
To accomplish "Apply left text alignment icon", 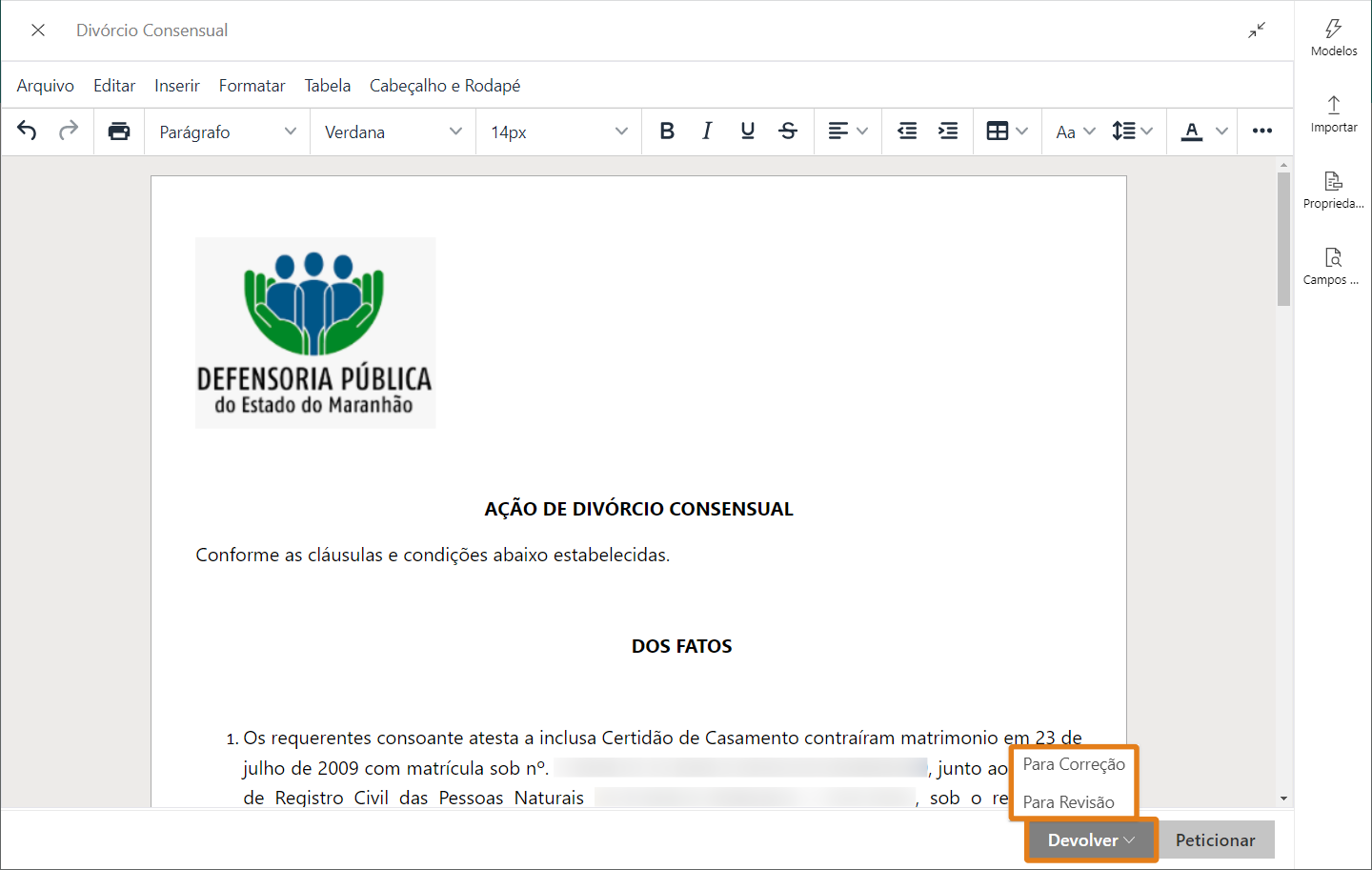I will [x=837, y=132].
